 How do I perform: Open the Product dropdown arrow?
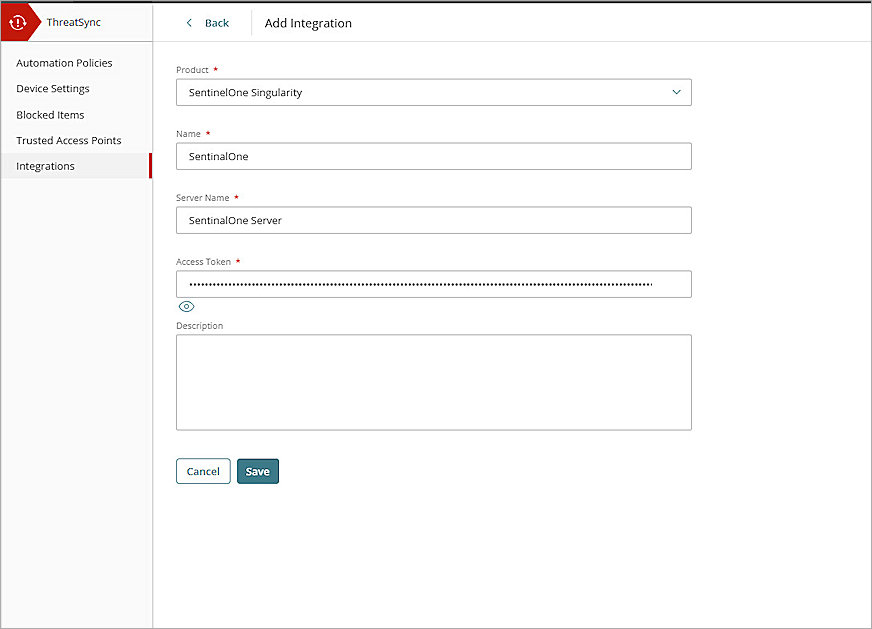676,92
